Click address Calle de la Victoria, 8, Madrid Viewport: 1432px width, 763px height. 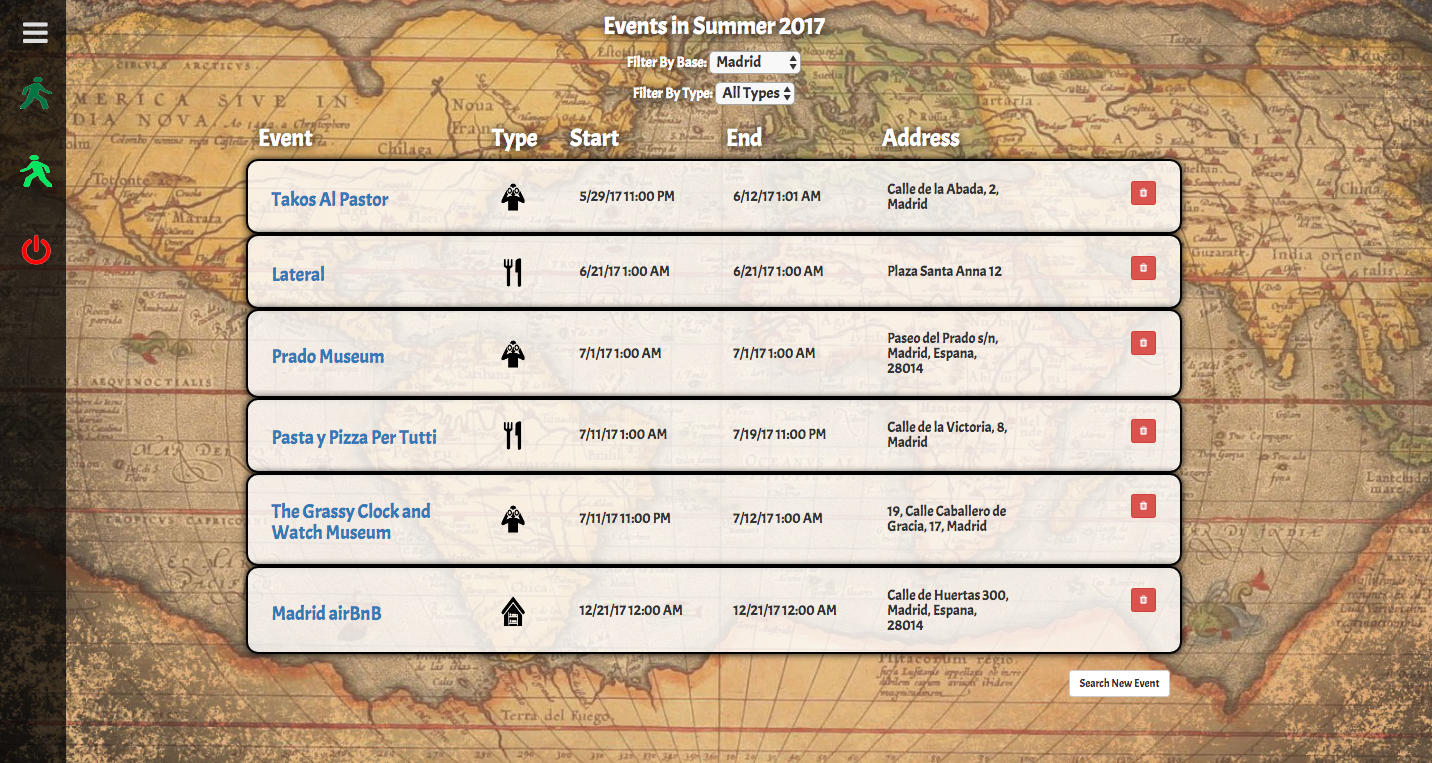coord(947,434)
